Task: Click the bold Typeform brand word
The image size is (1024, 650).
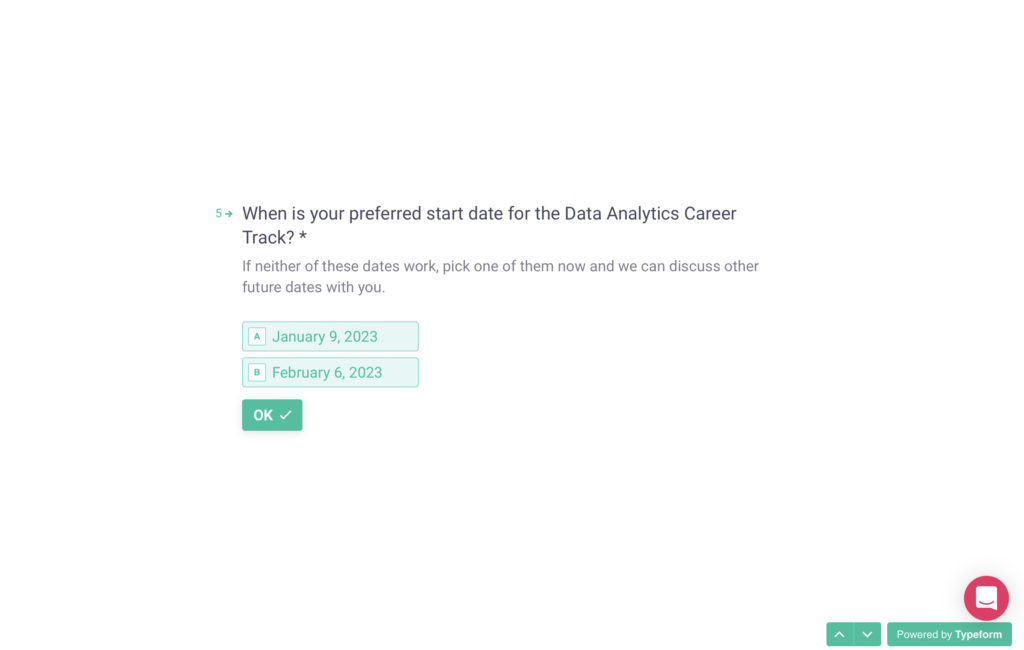Action: point(978,634)
